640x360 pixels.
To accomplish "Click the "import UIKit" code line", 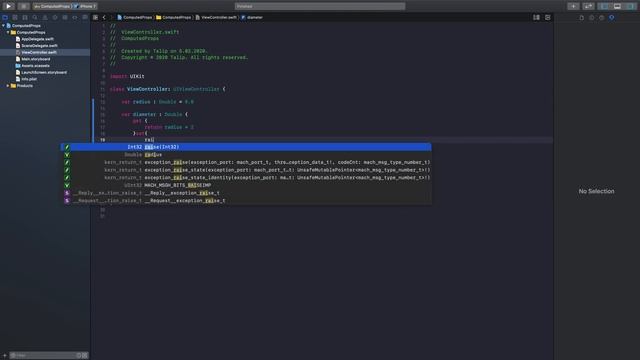I will coord(127,76).
